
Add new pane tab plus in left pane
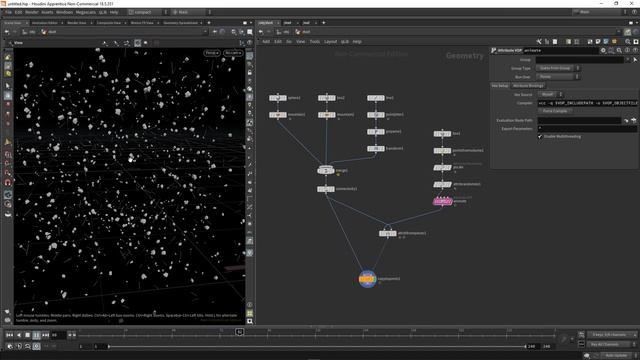coord(209,23)
